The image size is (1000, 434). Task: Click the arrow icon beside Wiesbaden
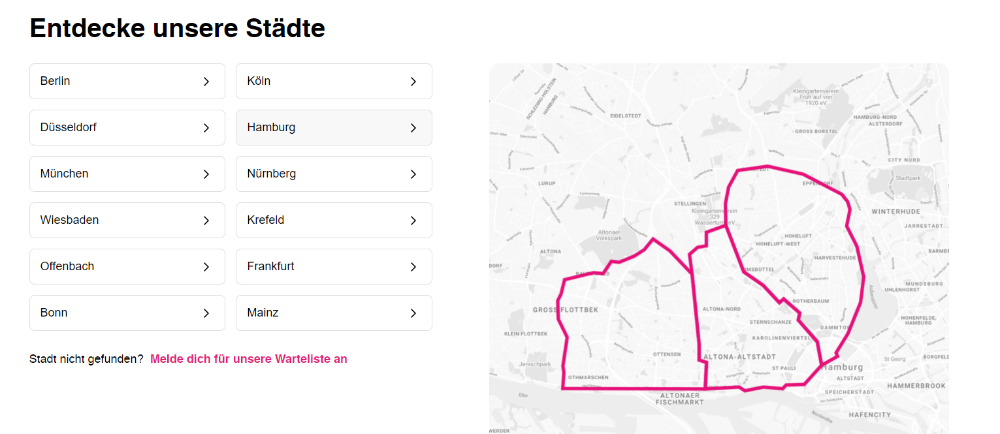click(x=206, y=221)
